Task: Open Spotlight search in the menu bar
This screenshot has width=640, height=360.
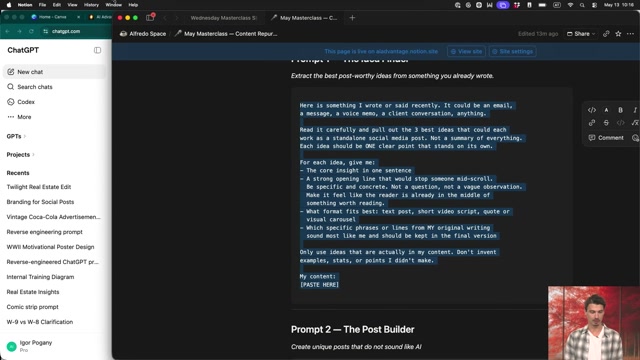Action: tap(582, 5)
